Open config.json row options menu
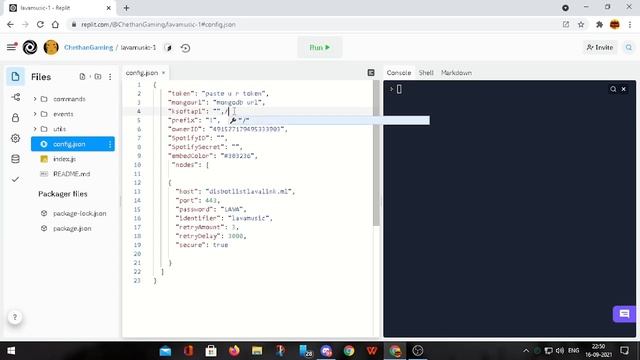Viewport: 640px width, 360px height. pyautogui.click(x=110, y=144)
